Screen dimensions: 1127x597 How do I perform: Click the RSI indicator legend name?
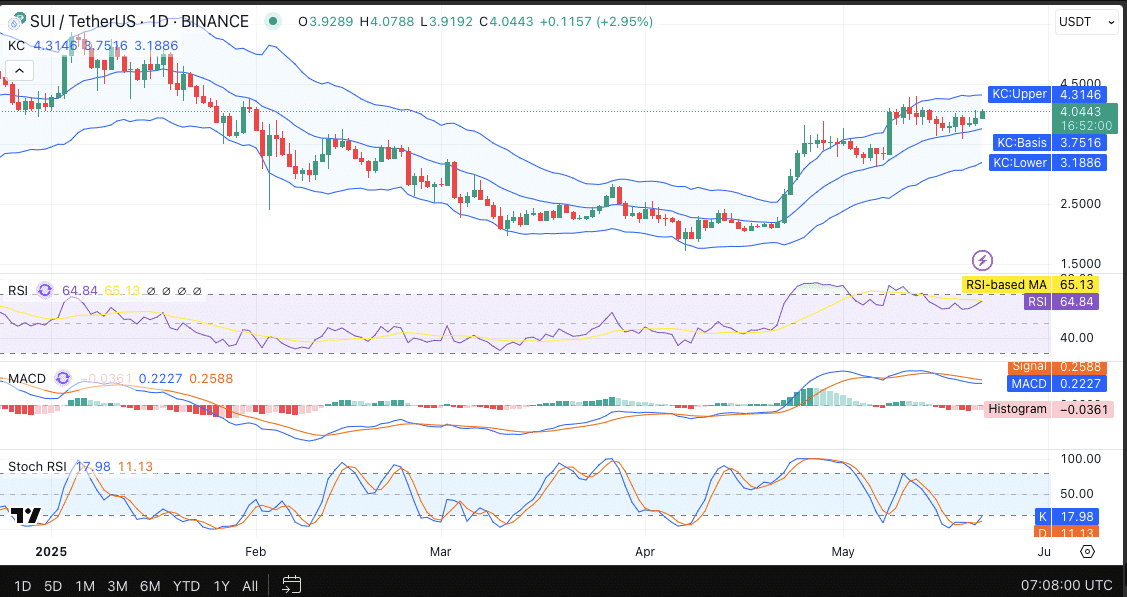coord(18,290)
